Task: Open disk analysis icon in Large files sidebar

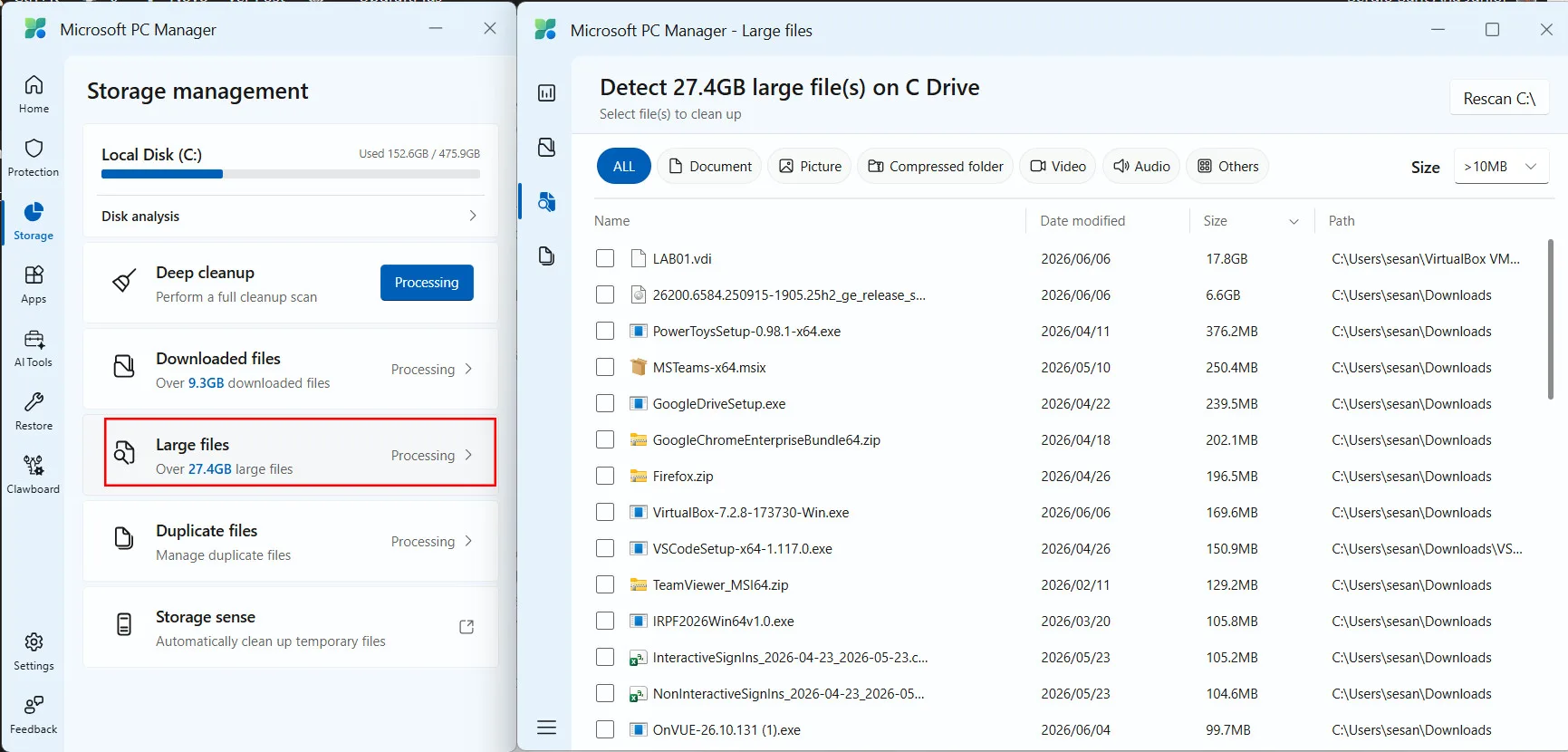Action: (x=546, y=93)
